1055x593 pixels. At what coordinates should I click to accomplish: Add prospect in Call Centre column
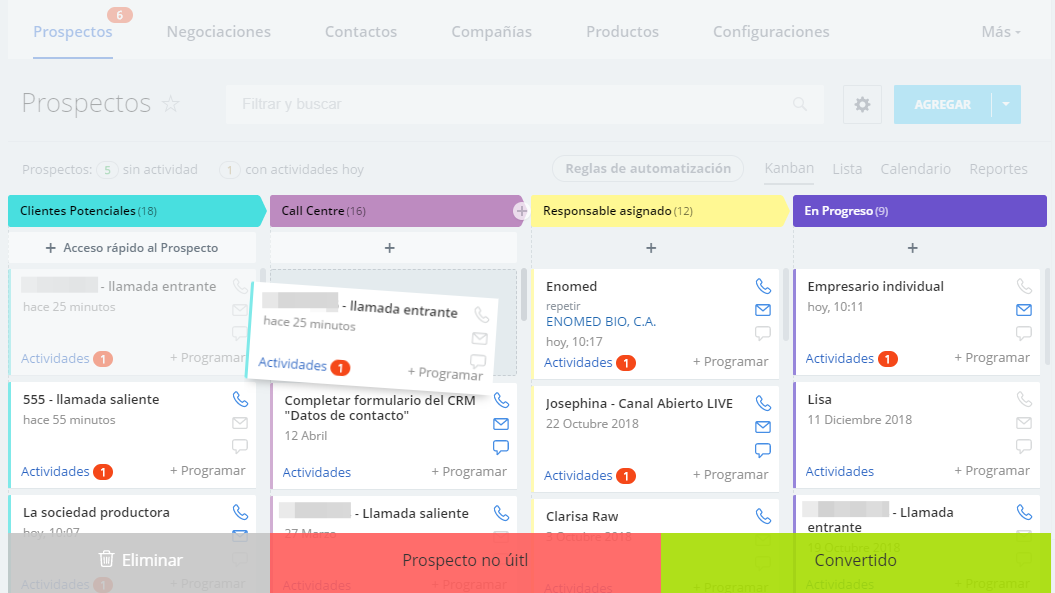tap(390, 248)
